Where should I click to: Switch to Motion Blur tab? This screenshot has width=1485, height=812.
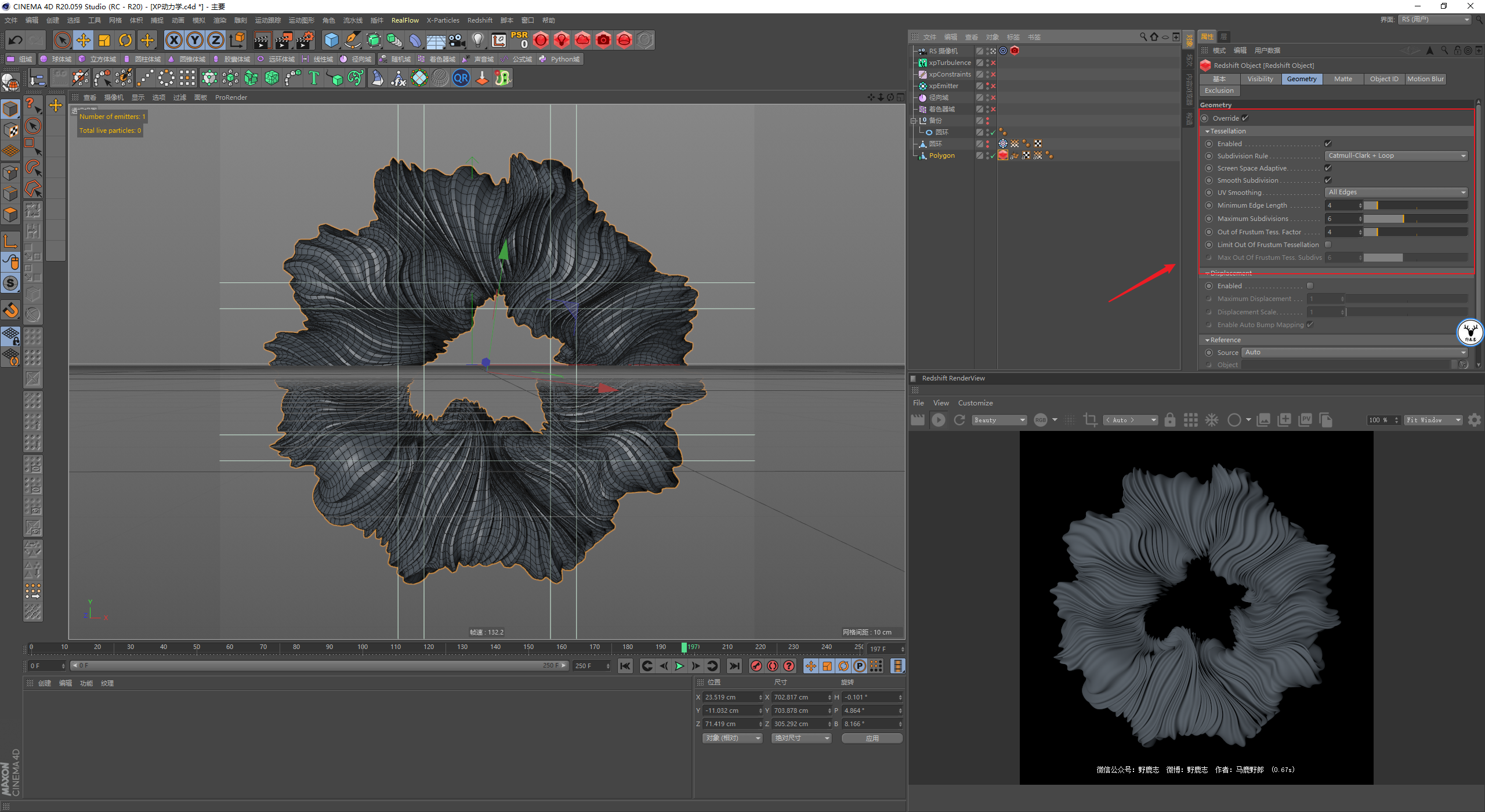[x=1425, y=79]
